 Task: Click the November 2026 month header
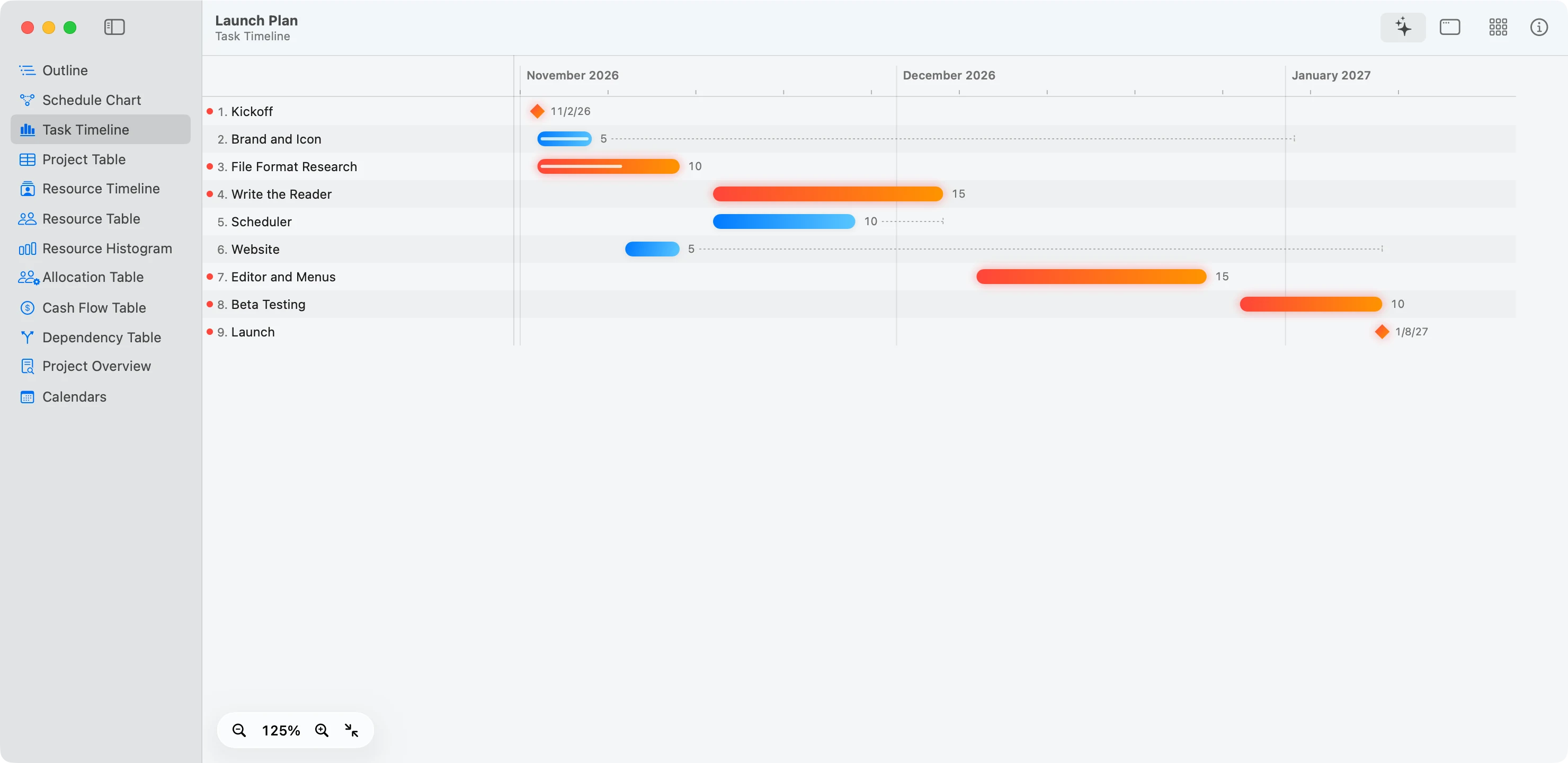point(572,76)
